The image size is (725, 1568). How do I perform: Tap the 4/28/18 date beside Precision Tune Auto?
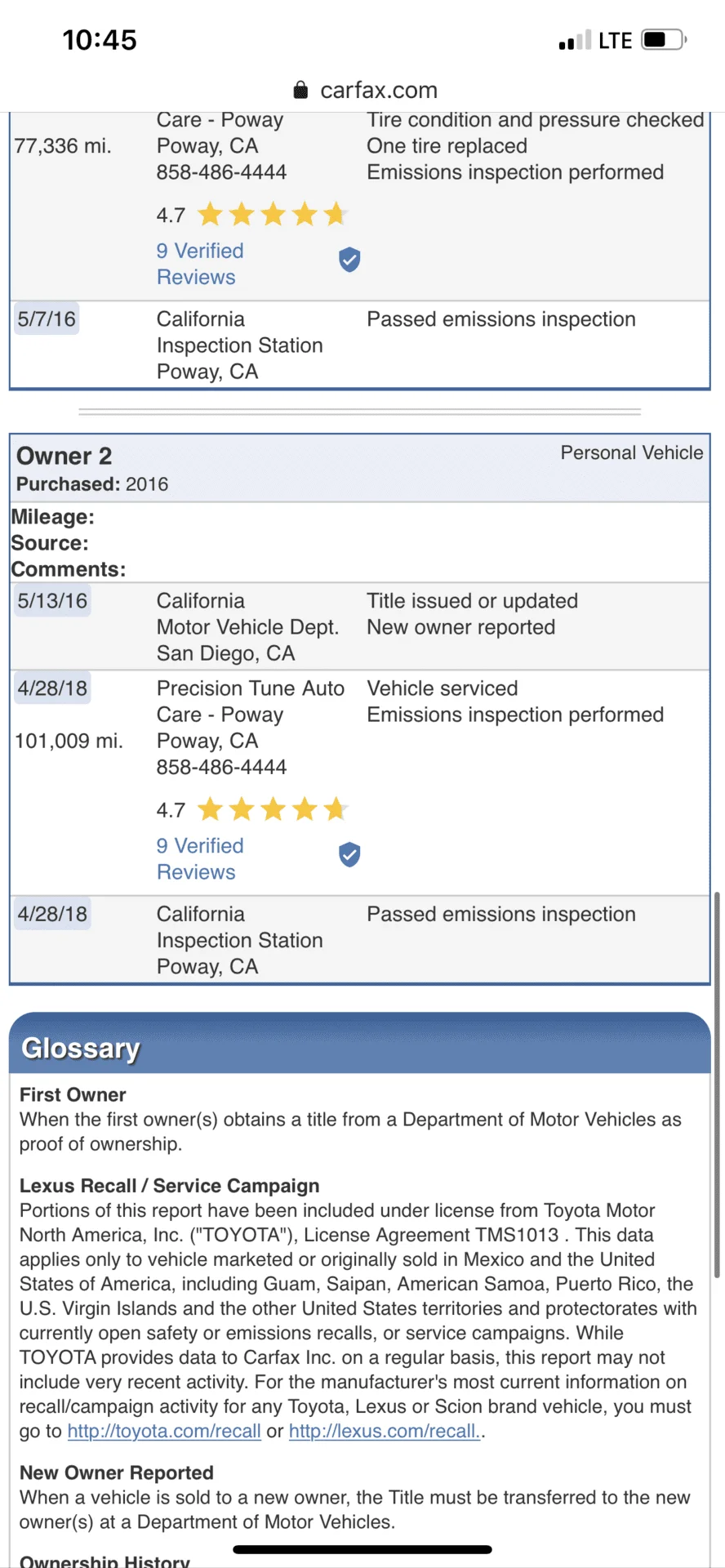point(52,688)
